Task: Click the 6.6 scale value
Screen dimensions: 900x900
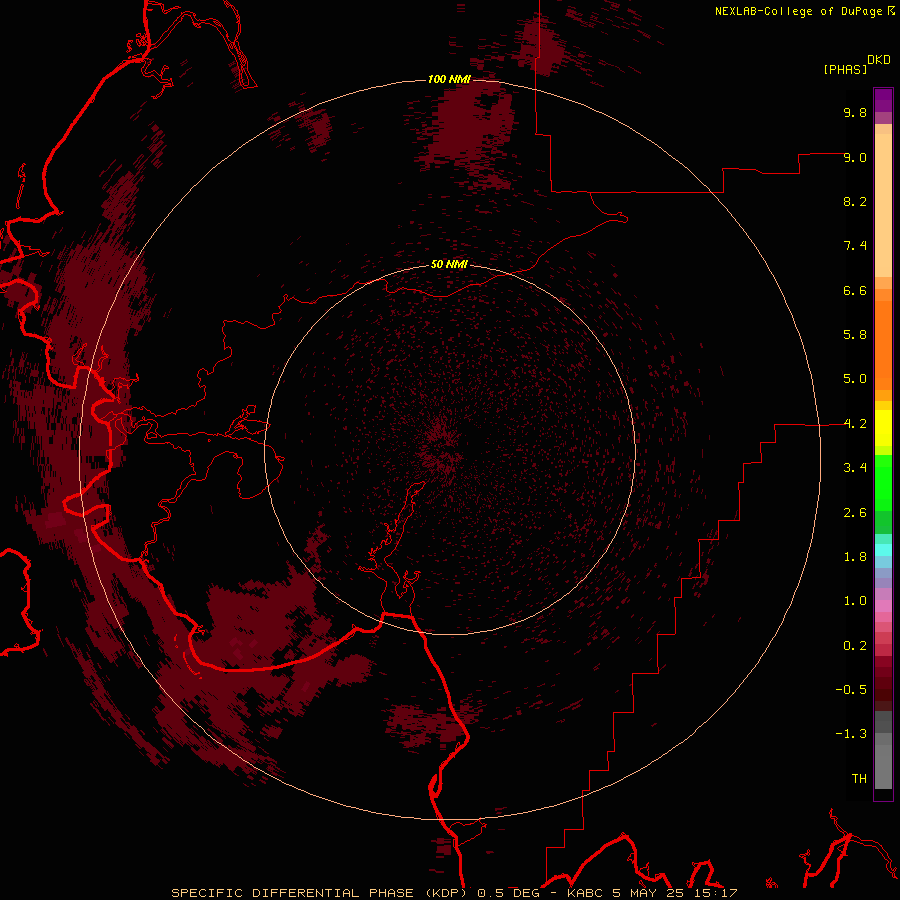Action: (x=855, y=290)
